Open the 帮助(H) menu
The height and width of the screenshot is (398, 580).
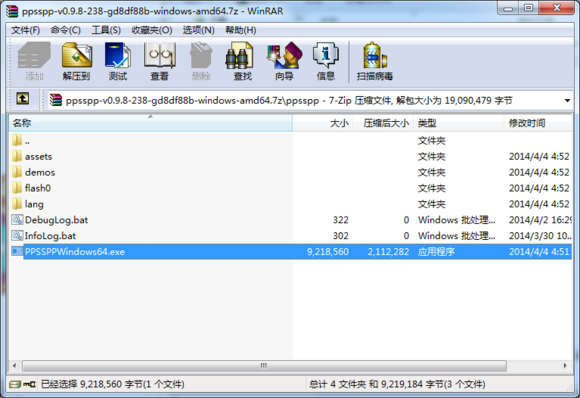(x=241, y=30)
